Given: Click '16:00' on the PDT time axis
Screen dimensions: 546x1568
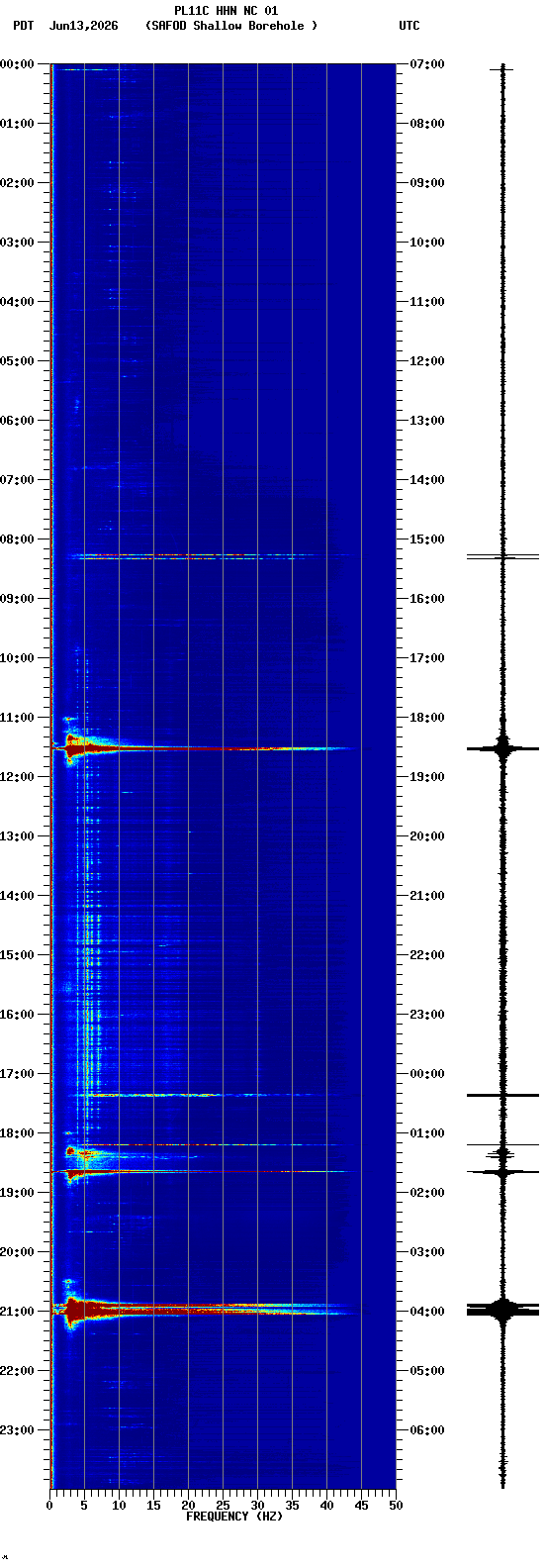Looking at the screenshot, I should (17, 1014).
